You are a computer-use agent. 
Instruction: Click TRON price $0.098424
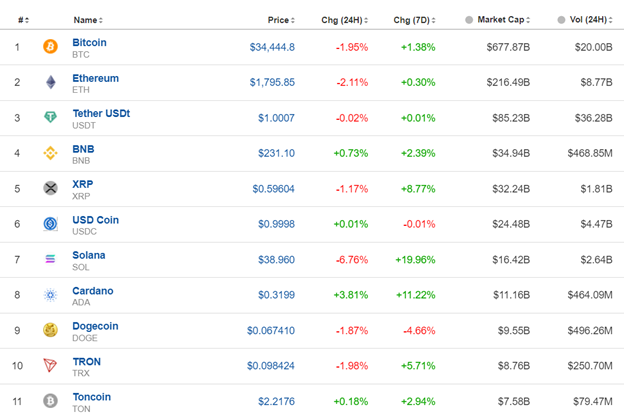271,365
